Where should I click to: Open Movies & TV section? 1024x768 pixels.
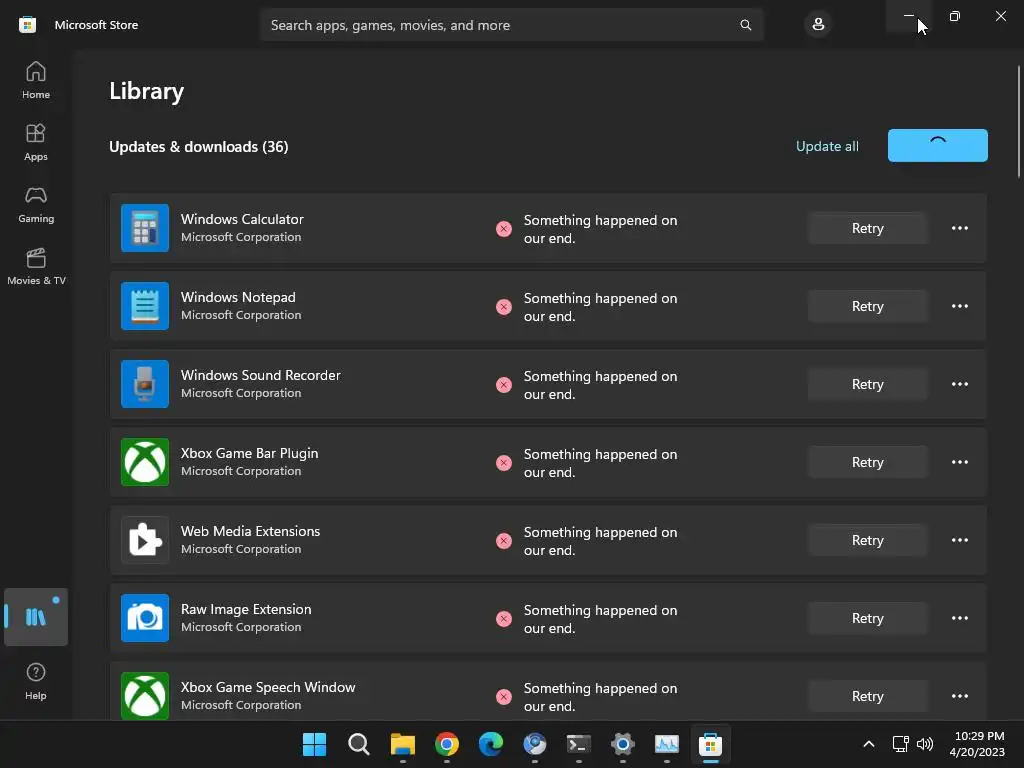pyautogui.click(x=36, y=266)
